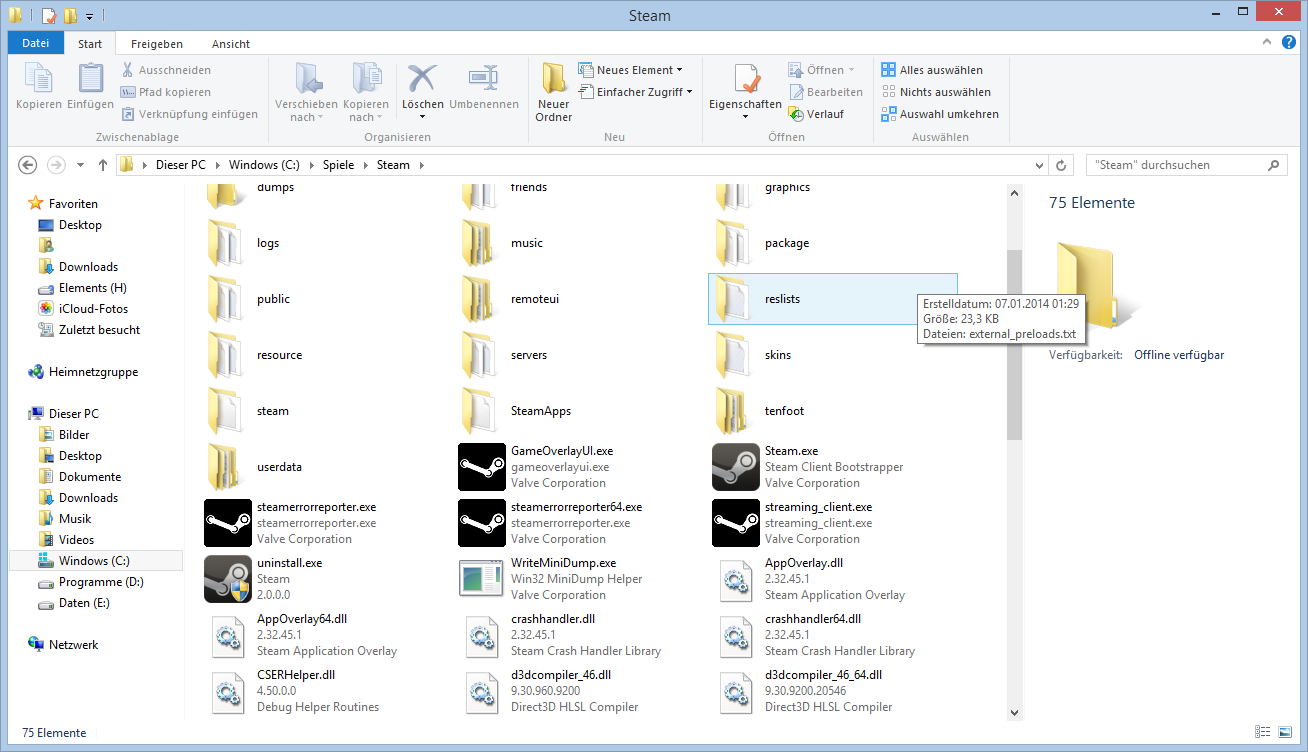
Task: Open the Neues Element dropdown
Action: pos(631,70)
